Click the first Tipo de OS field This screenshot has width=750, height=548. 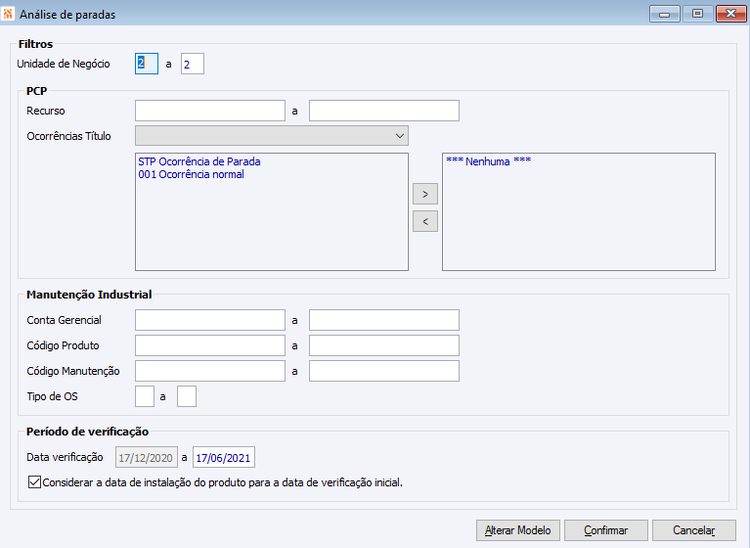pos(145,396)
